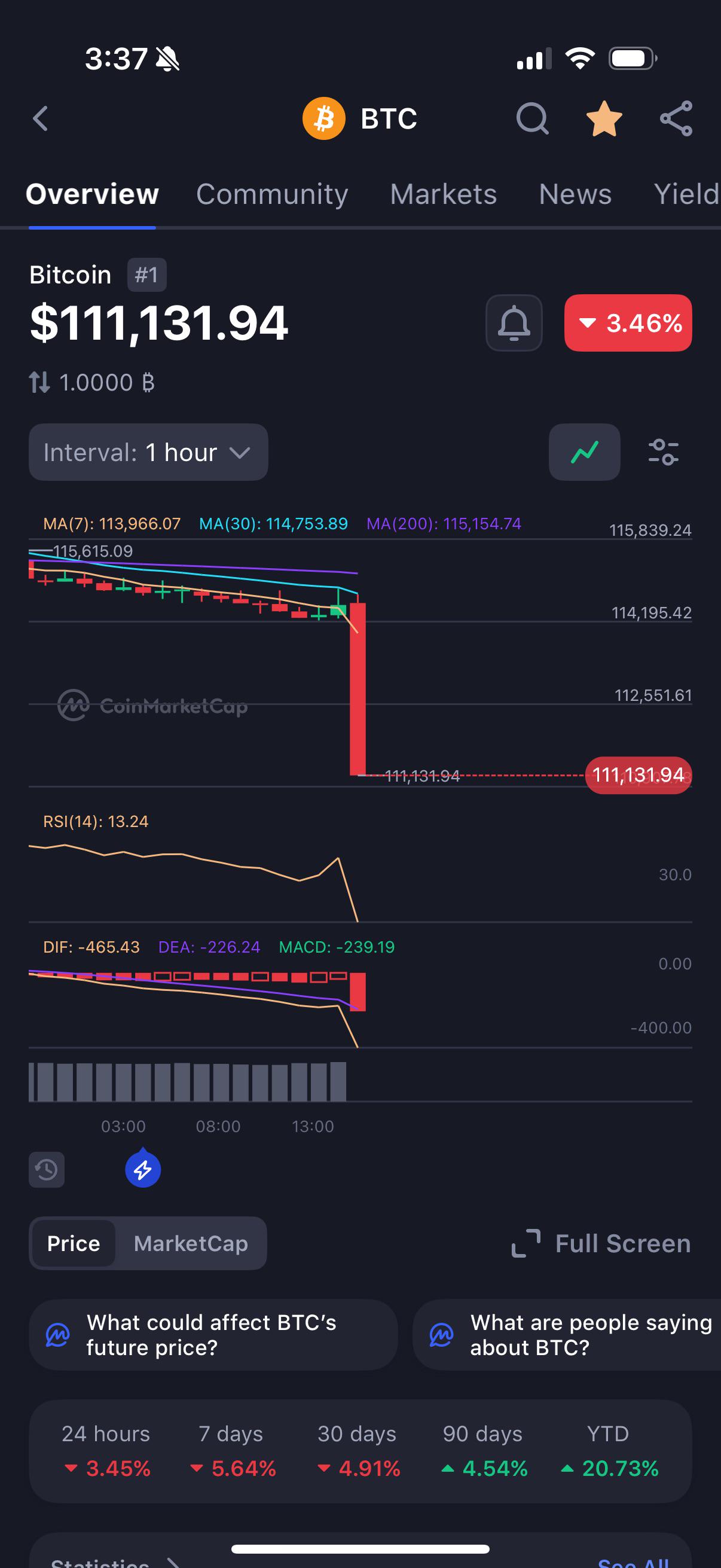Tap the back arrow icon

coord(40,118)
